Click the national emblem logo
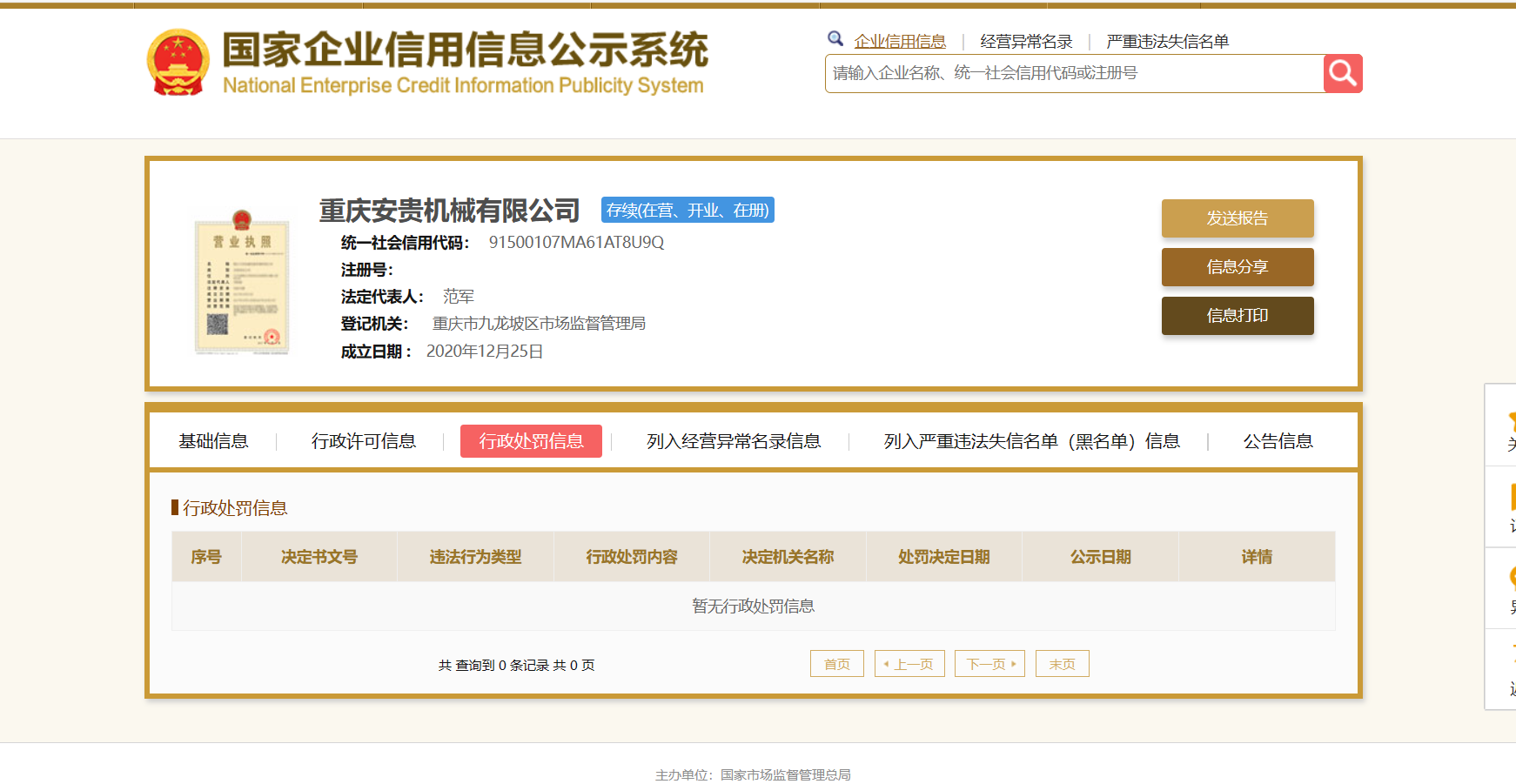This screenshot has width=1516, height=784. coord(178,62)
